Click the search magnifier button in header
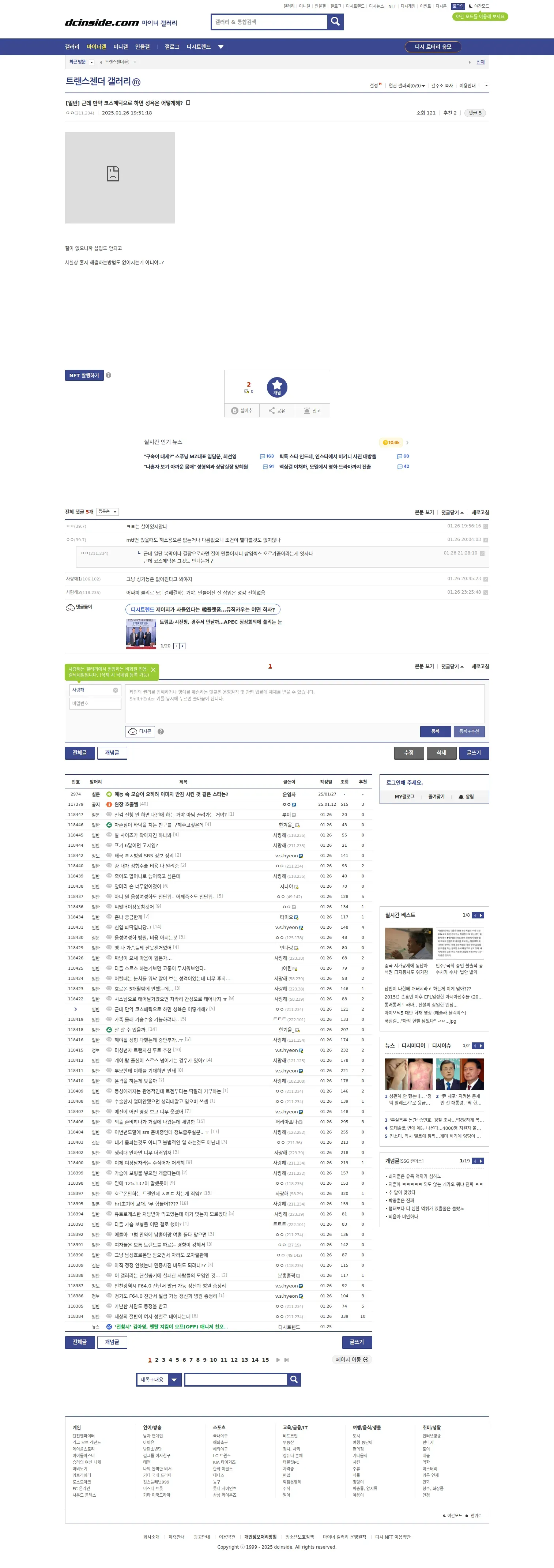 click(335, 22)
